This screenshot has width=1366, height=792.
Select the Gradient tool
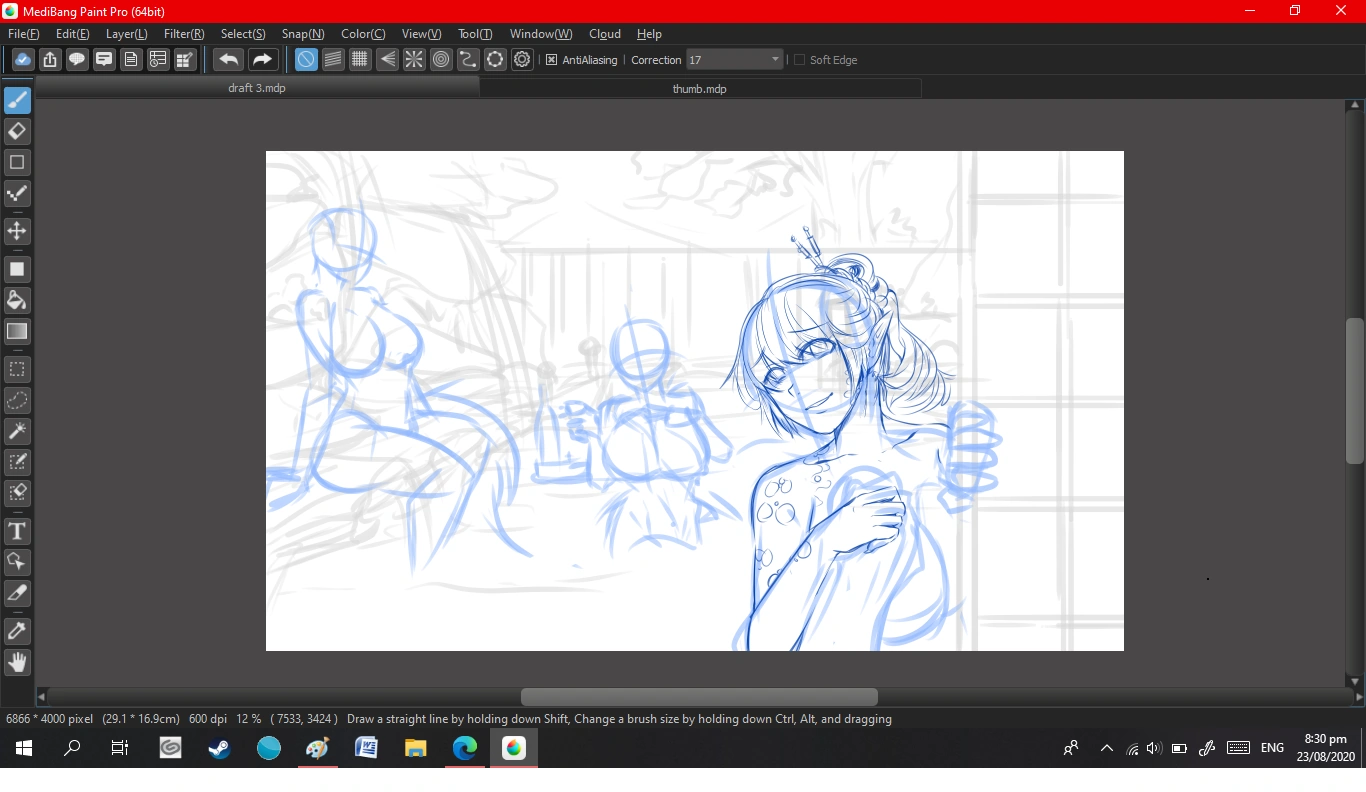point(17,331)
